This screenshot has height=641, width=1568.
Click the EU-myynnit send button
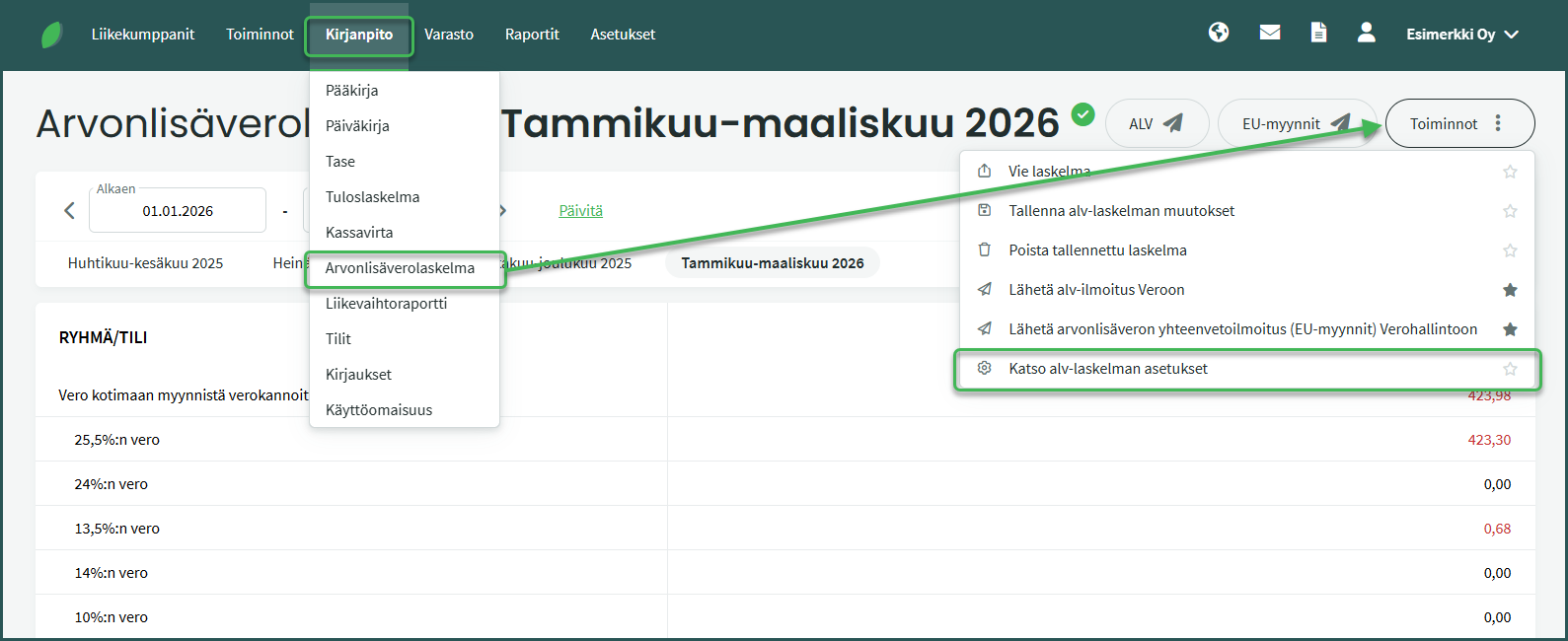(1295, 123)
